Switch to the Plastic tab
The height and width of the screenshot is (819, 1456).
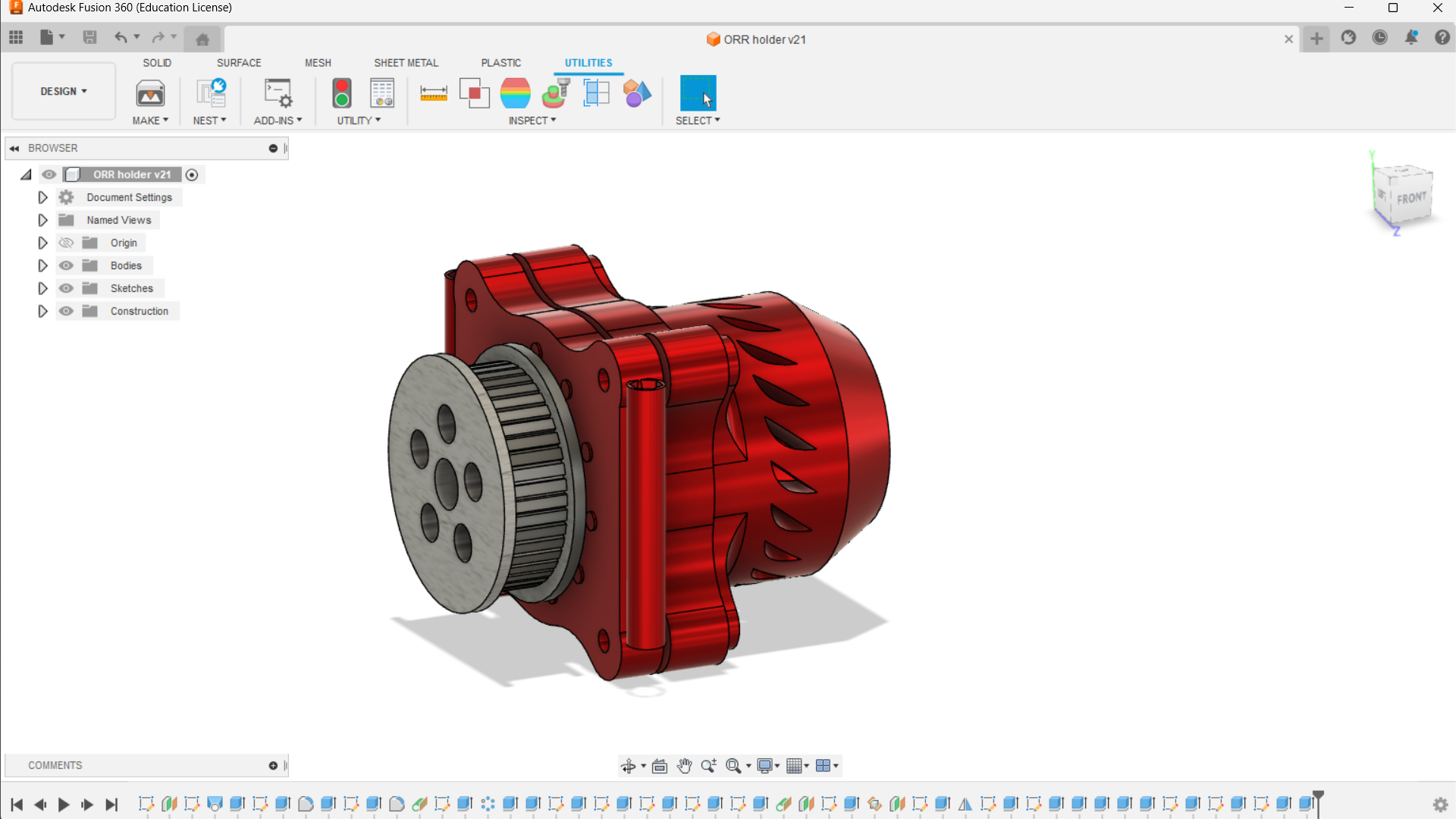click(500, 63)
